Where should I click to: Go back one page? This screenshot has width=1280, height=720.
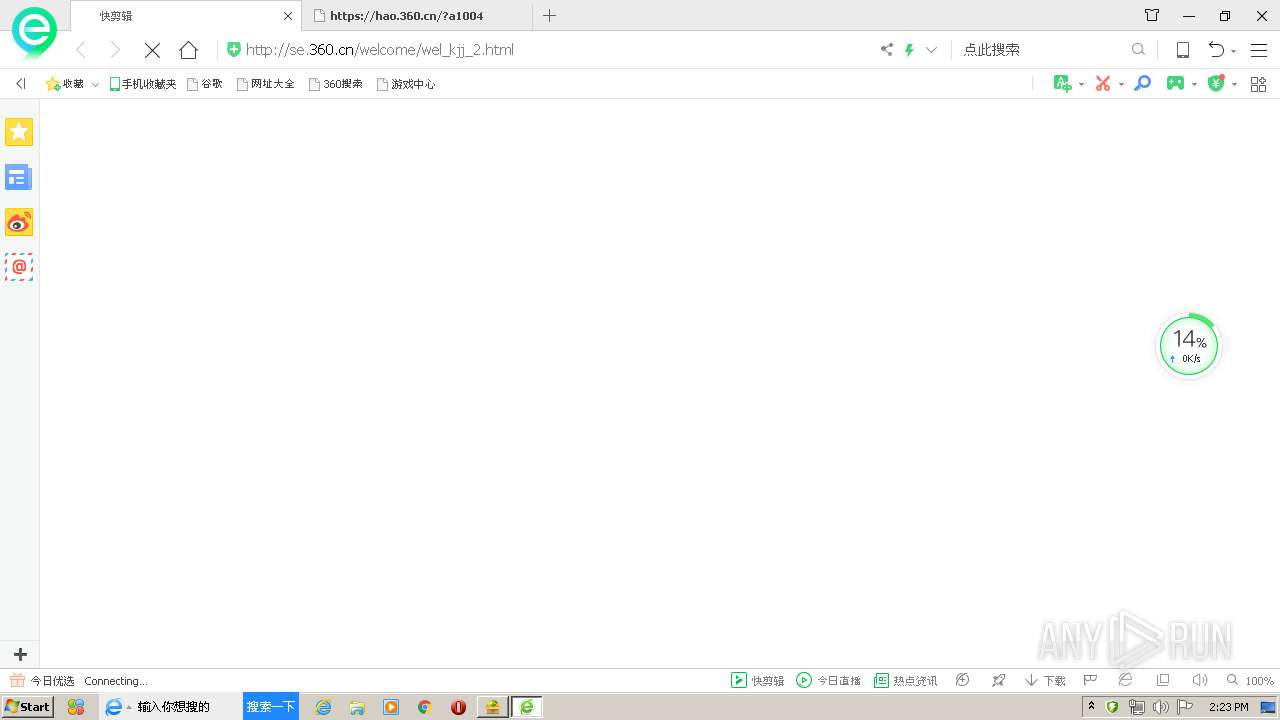pyautogui.click(x=81, y=50)
